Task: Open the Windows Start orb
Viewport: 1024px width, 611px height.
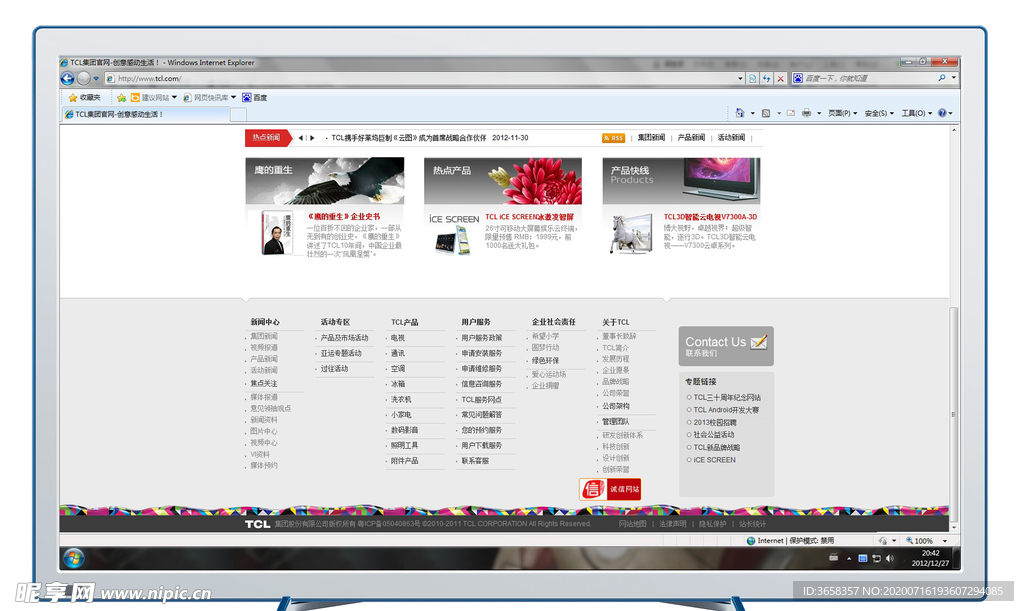Action: [74, 559]
